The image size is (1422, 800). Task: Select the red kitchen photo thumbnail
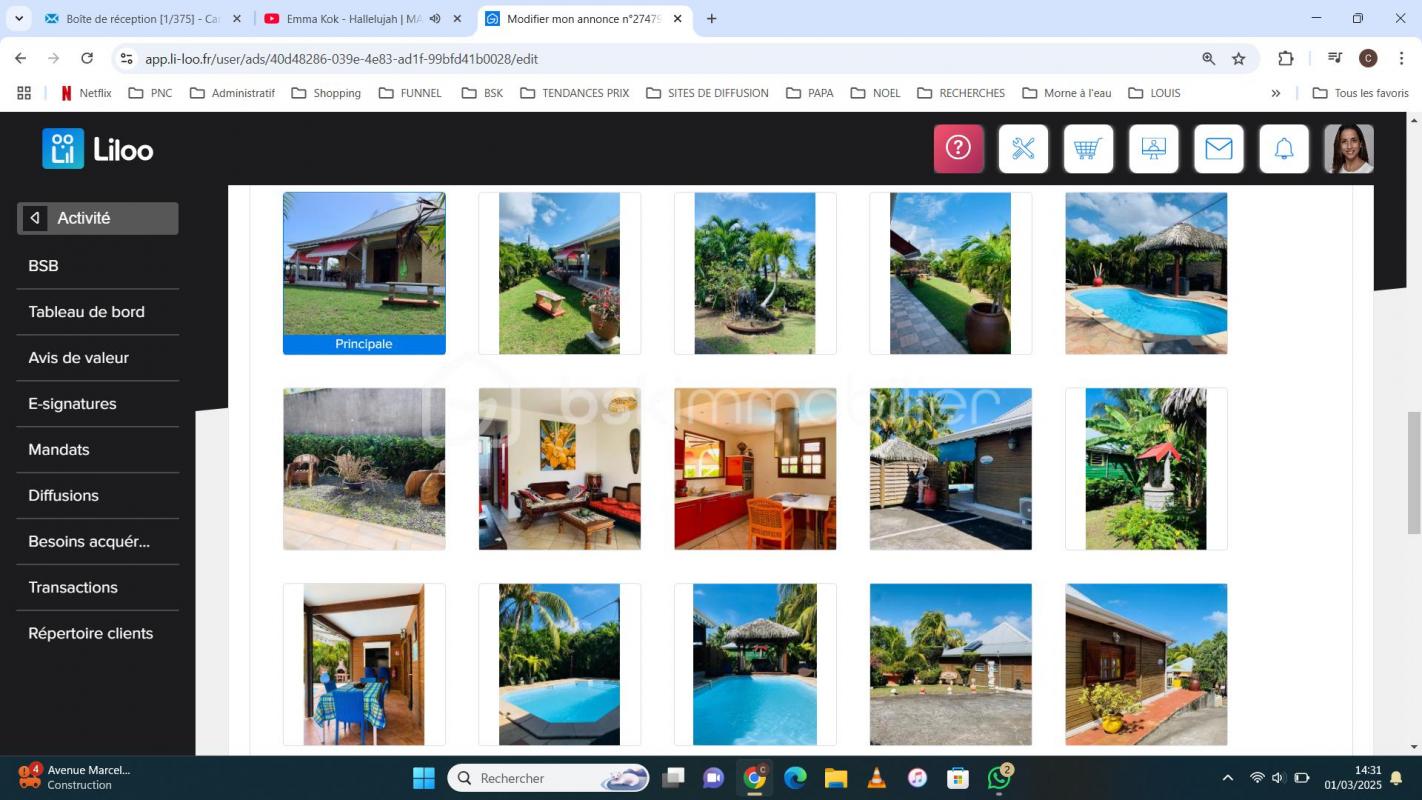755,469
